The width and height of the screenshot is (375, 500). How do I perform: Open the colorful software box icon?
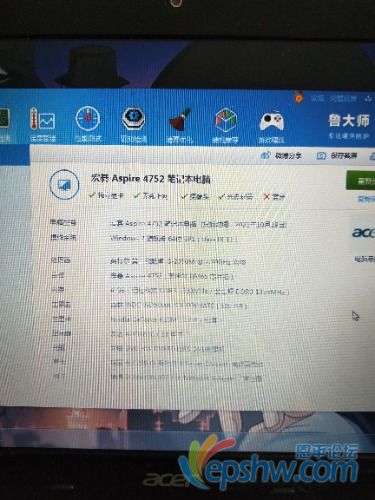pyautogui.click(x=225, y=120)
